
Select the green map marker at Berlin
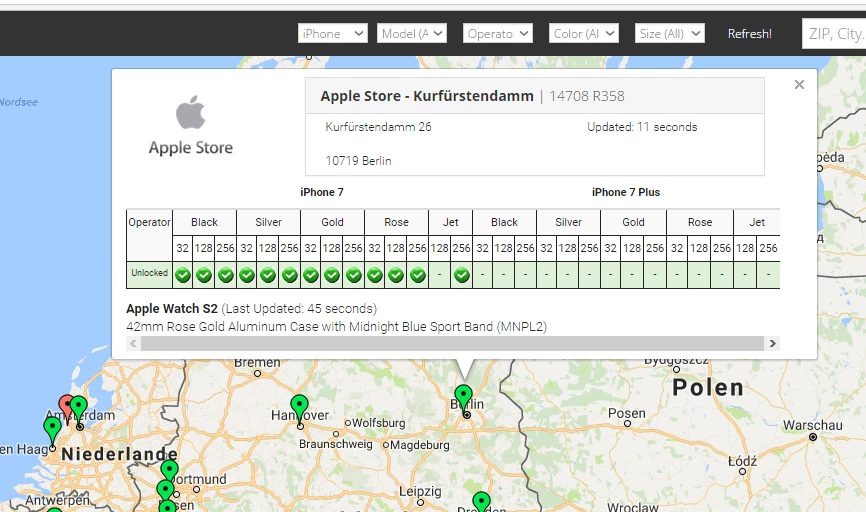click(x=463, y=398)
